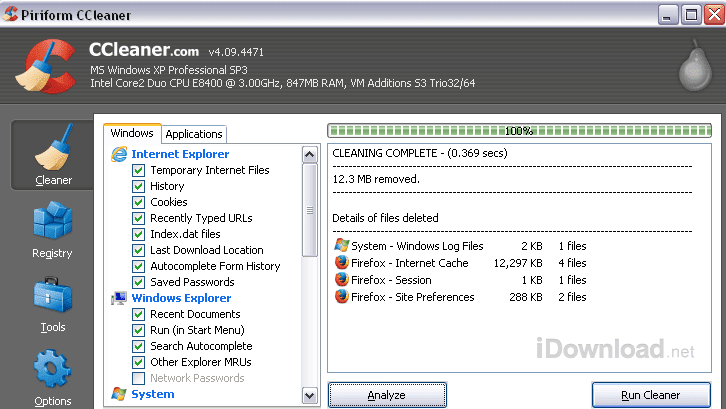
Task: Select the System group heading
Action: click(153, 394)
